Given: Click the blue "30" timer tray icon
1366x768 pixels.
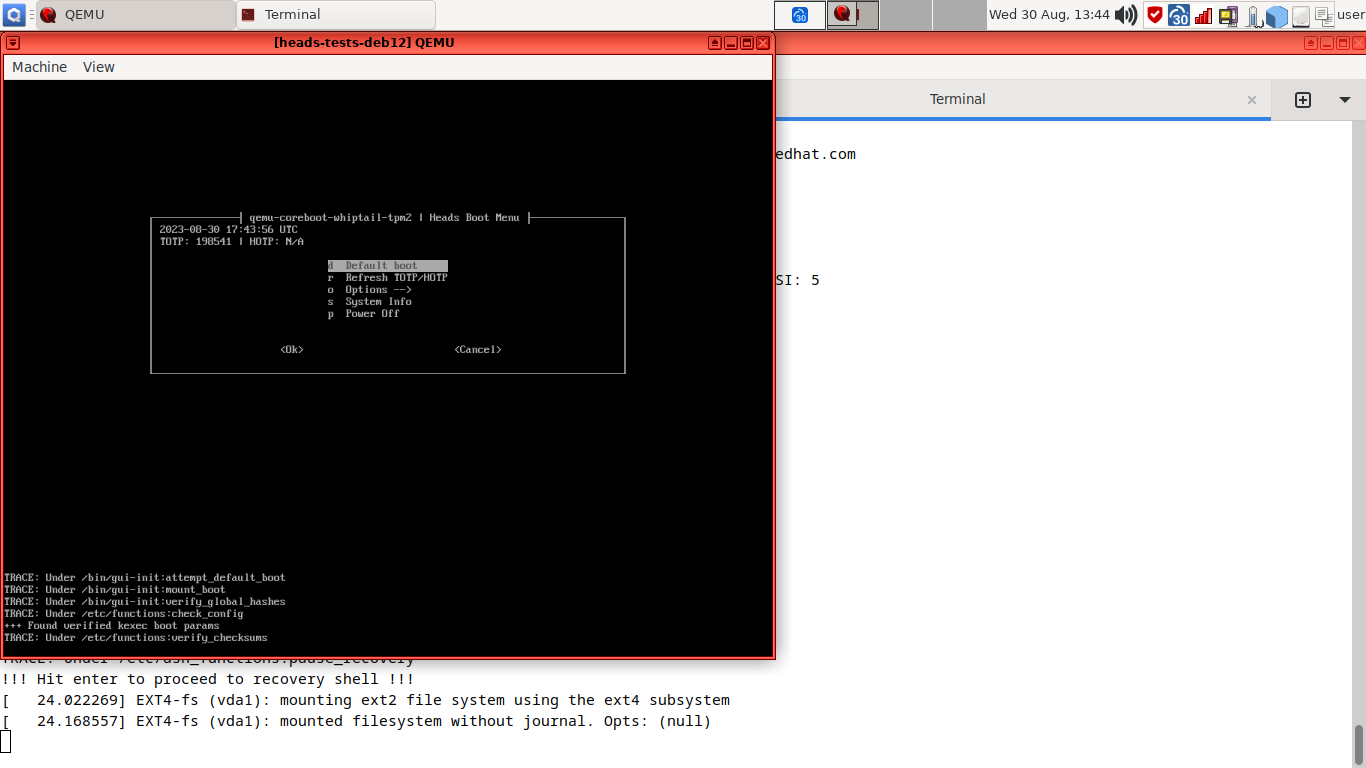Looking at the screenshot, I should point(1178,14).
